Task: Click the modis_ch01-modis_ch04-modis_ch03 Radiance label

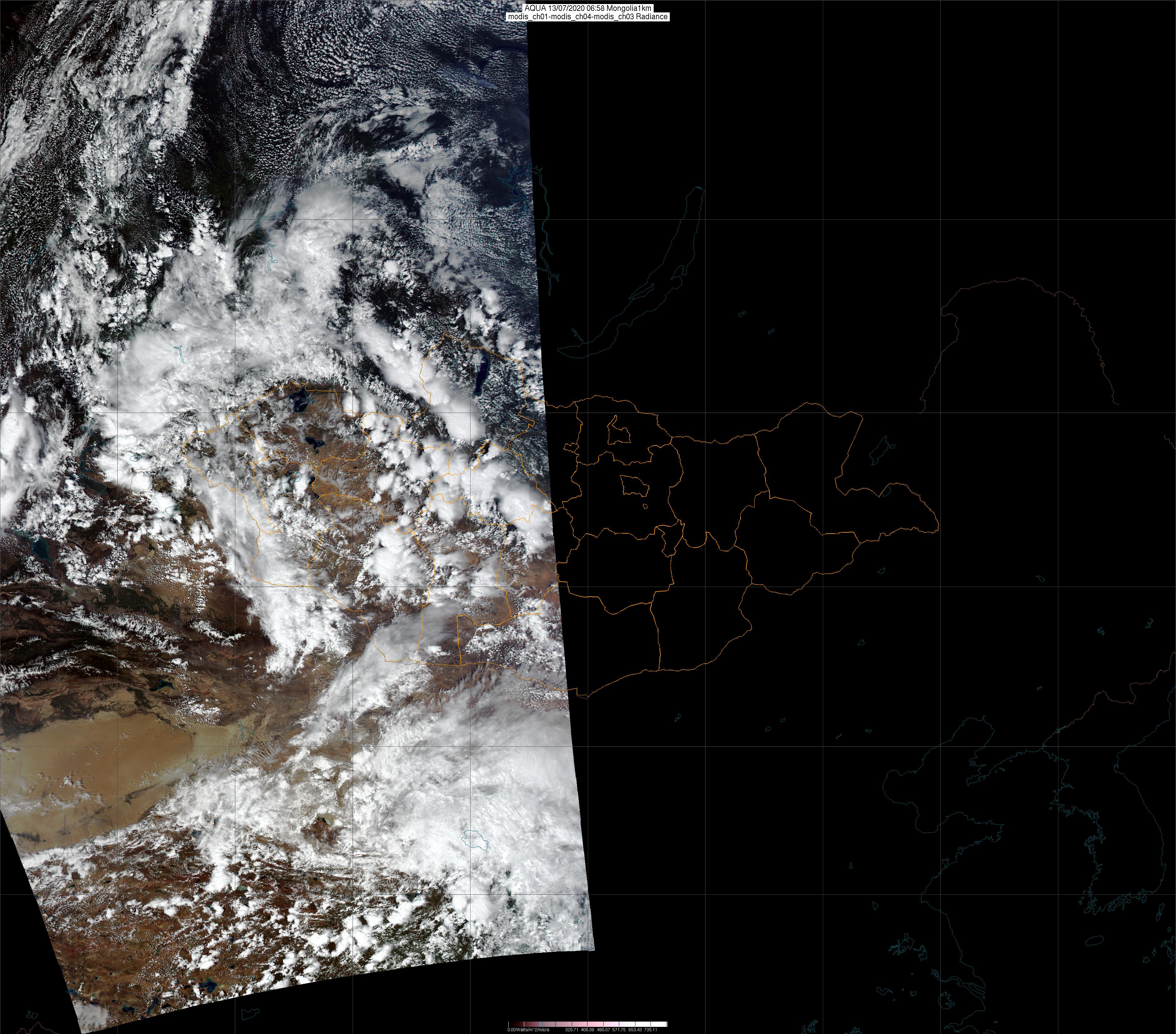Action: [588, 17]
